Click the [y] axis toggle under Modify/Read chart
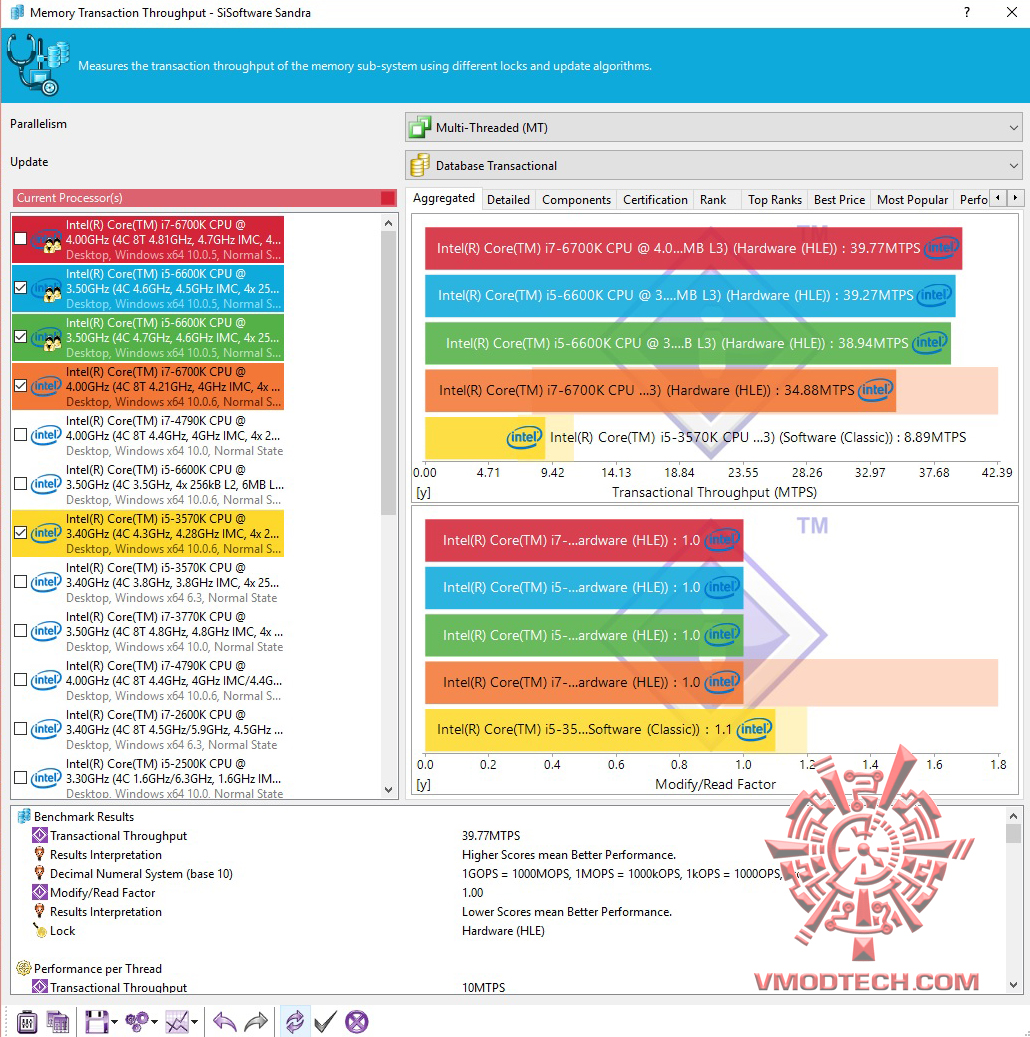1030x1037 pixels. (x=423, y=784)
